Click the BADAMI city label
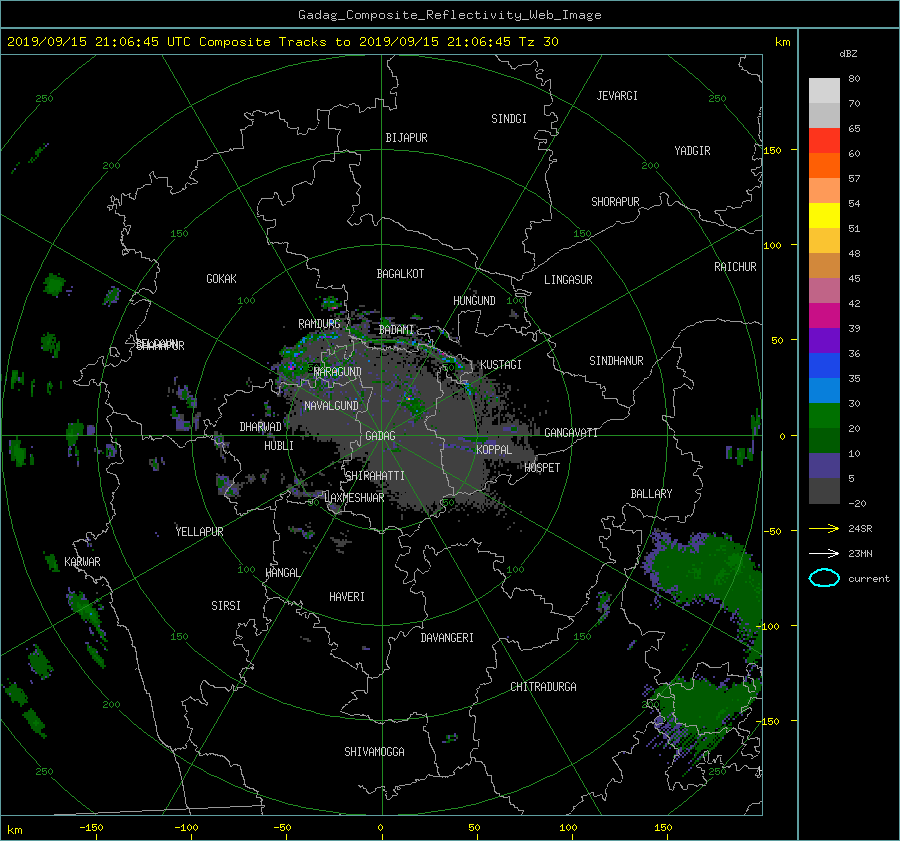This screenshot has height=841, width=900. [x=396, y=330]
